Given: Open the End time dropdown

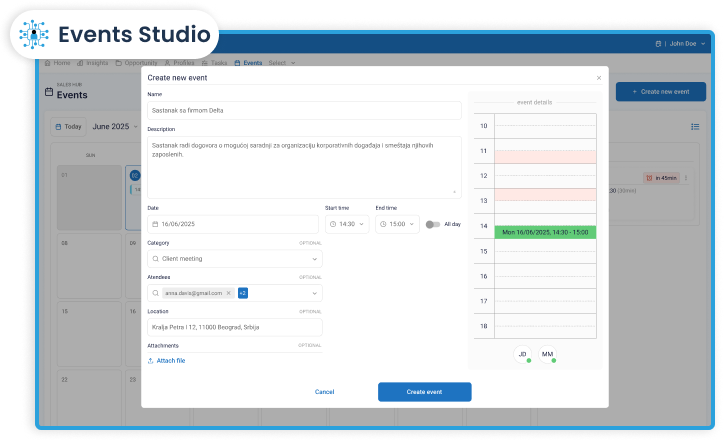Looking at the screenshot, I should pyautogui.click(x=397, y=224).
